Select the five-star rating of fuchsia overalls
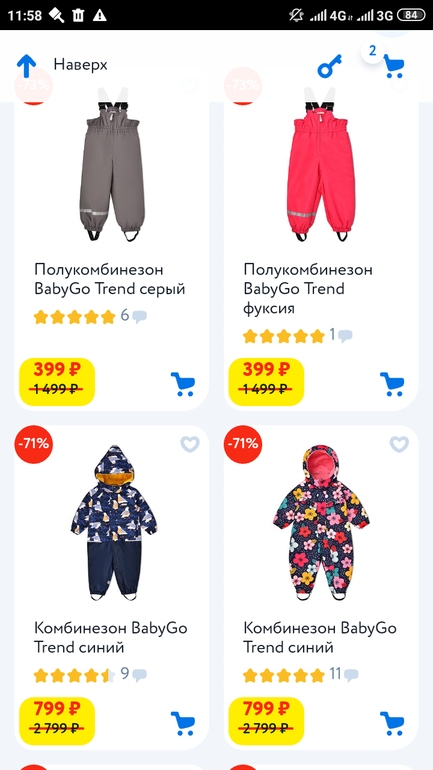The height and width of the screenshot is (770, 433). [x=284, y=336]
